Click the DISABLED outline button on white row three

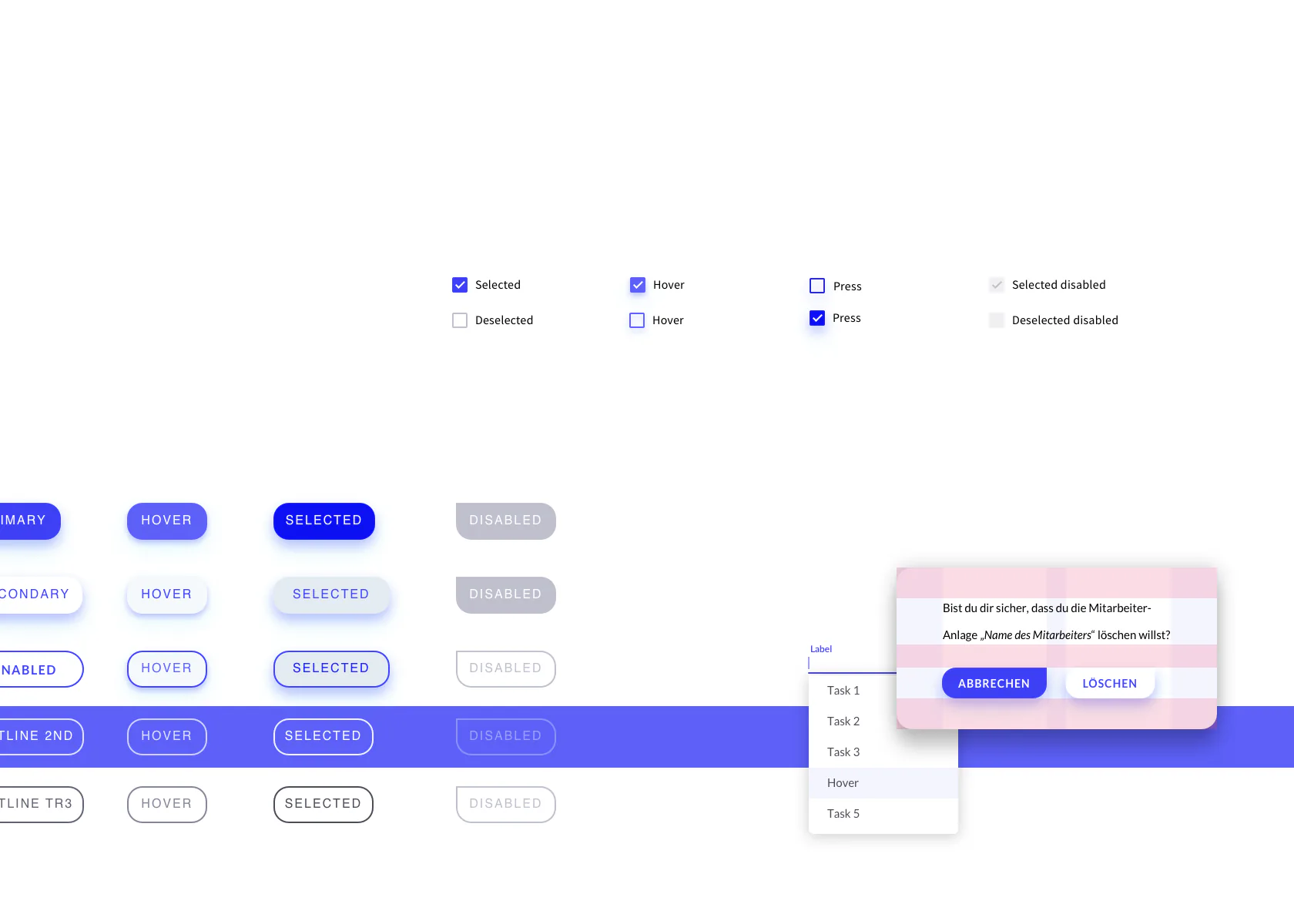[x=506, y=669]
